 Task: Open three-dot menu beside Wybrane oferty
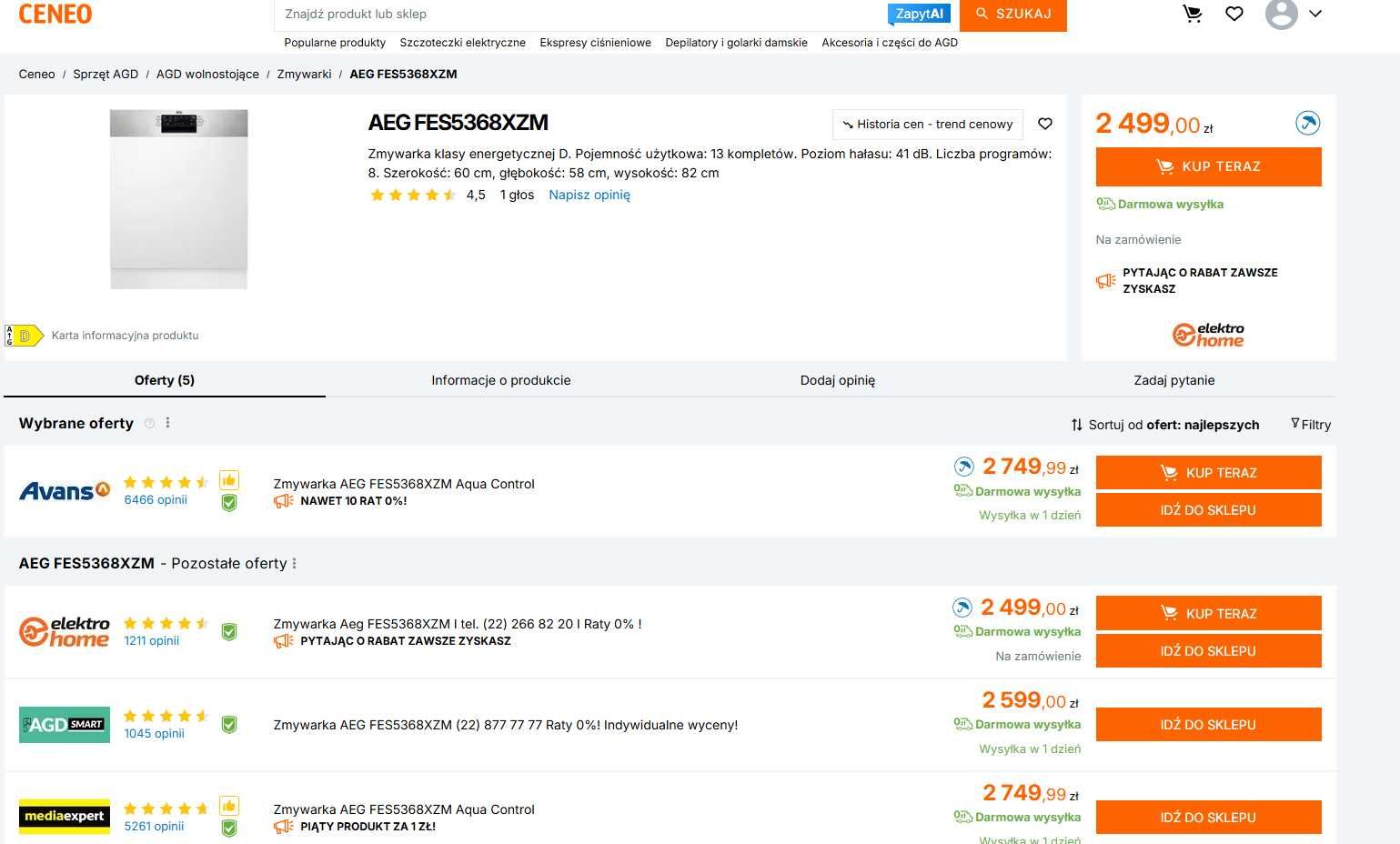coord(167,423)
